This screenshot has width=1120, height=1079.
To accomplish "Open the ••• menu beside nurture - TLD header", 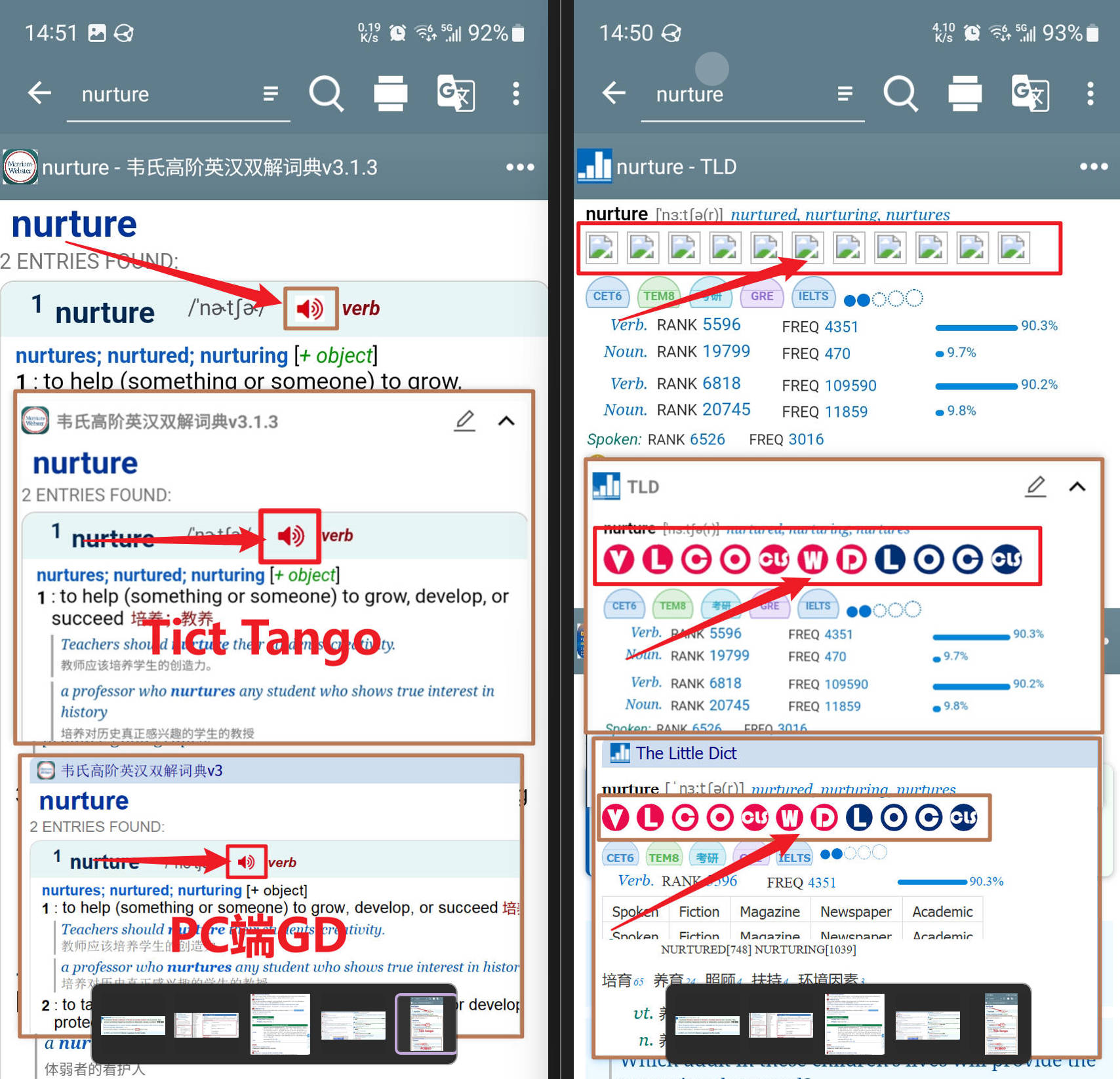I will 1094,167.
